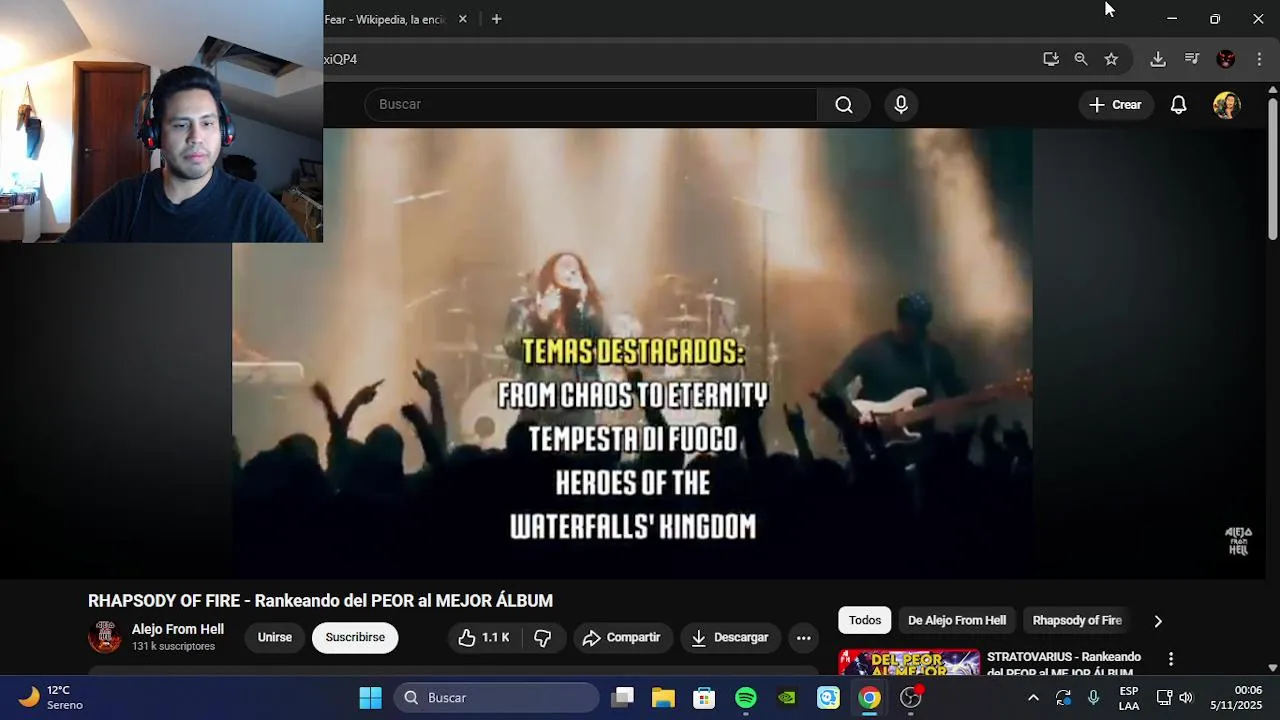Open NVIDIA app from taskbar
This screenshot has height=720, width=1280.
tap(787, 698)
